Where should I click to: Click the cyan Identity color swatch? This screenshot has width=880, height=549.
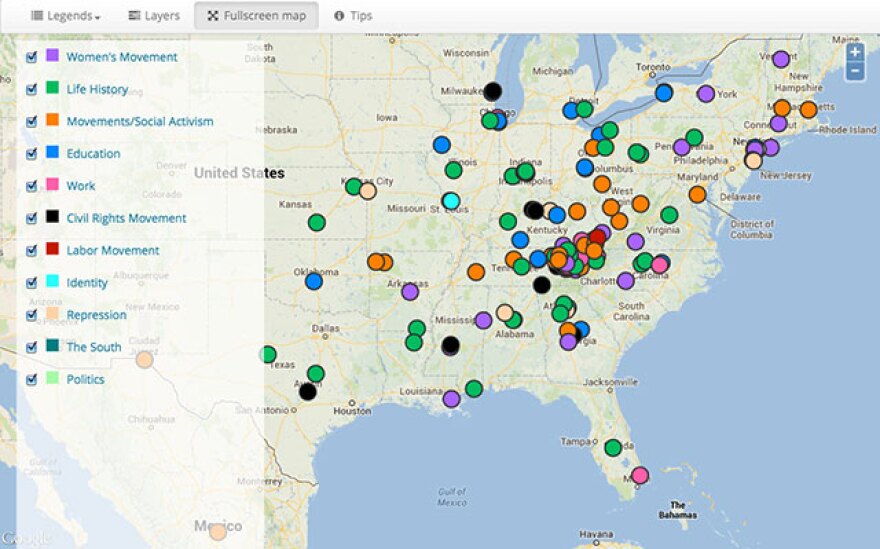[x=52, y=281]
